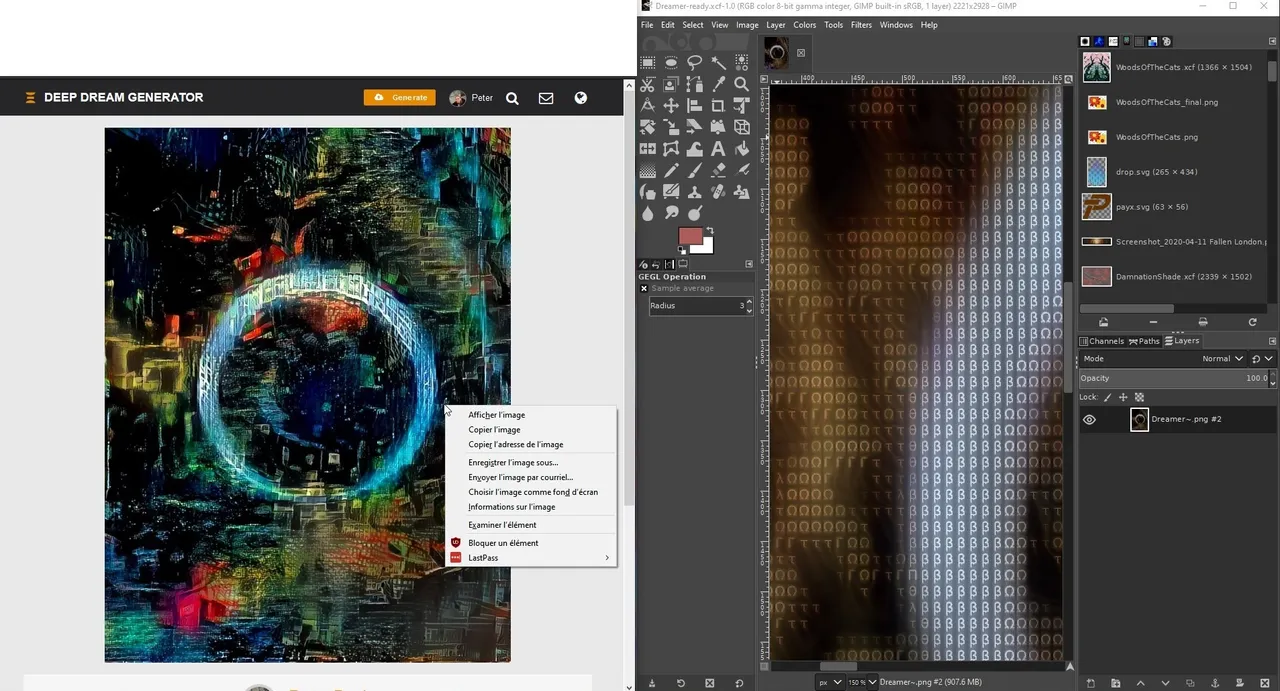Choose the Free Select lasso tool
Viewport: 1280px width, 691px height.
click(695, 63)
